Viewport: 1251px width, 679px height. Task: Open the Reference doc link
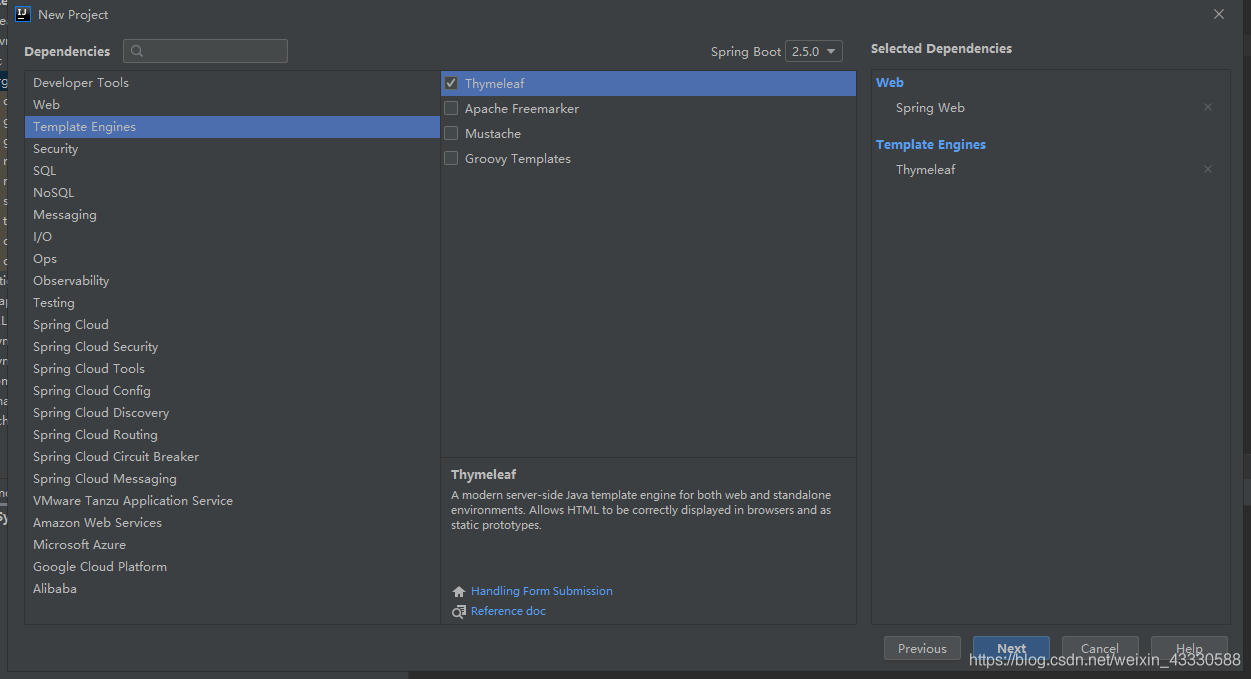click(508, 611)
